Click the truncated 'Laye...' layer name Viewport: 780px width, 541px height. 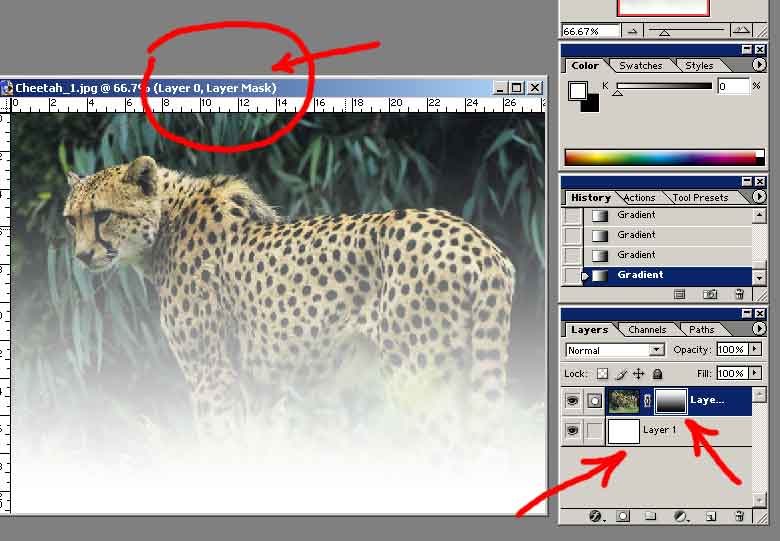pos(706,400)
